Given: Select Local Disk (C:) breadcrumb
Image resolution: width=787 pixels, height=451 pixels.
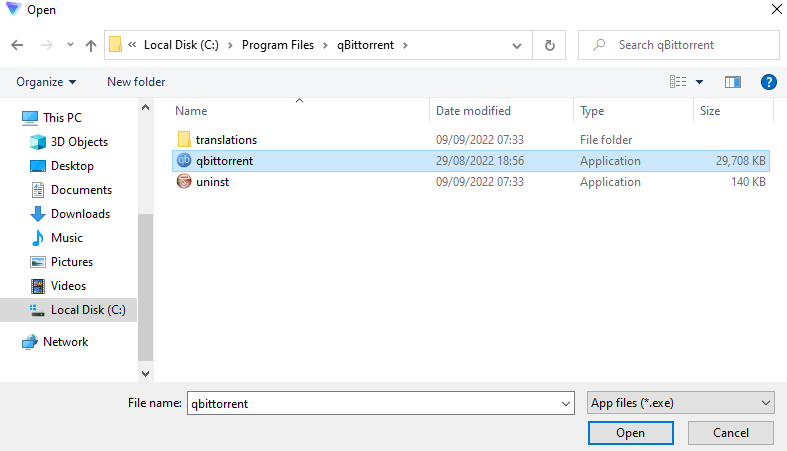Looking at the screenshot, I should (181, 45).
